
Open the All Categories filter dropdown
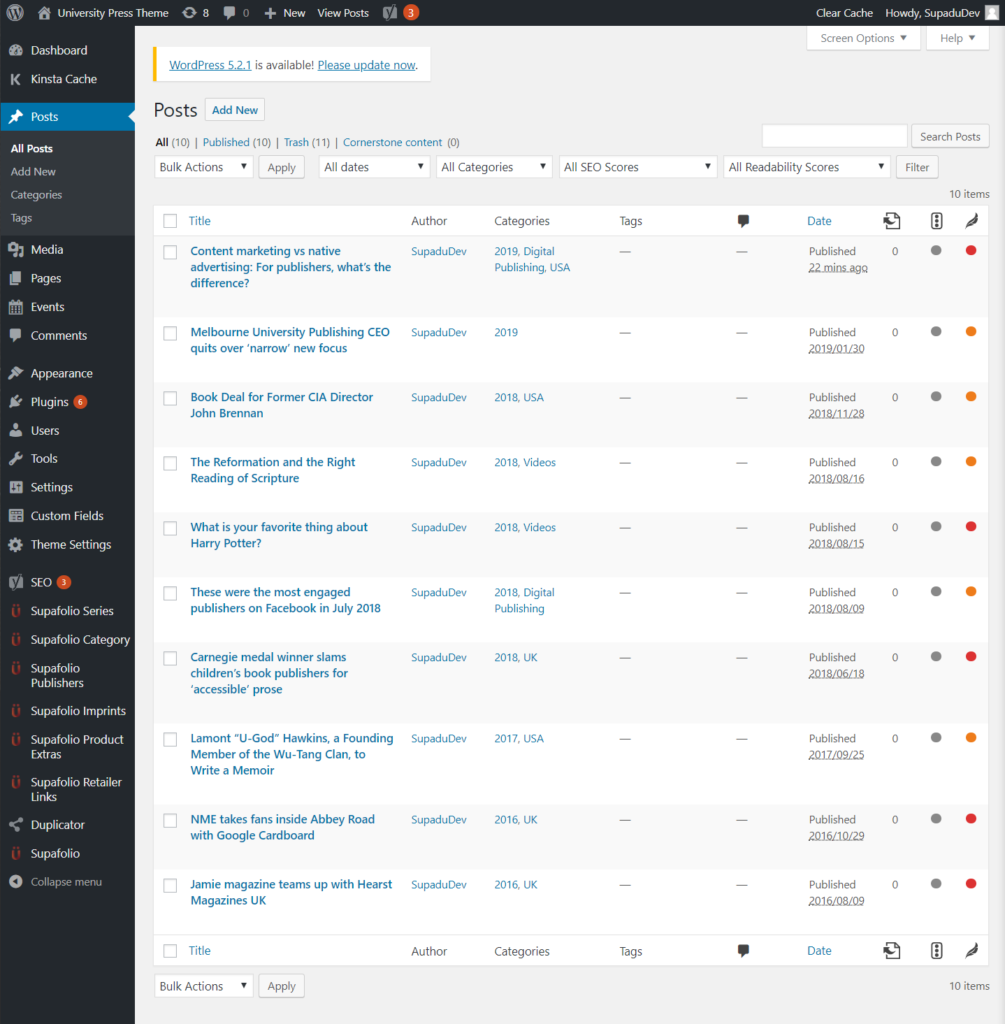click(494, 167)
